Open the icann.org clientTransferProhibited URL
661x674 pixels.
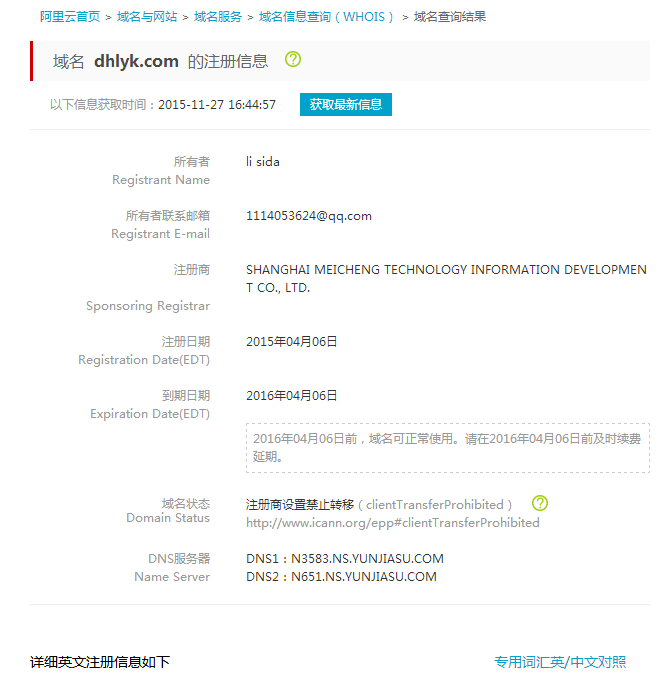393,523
